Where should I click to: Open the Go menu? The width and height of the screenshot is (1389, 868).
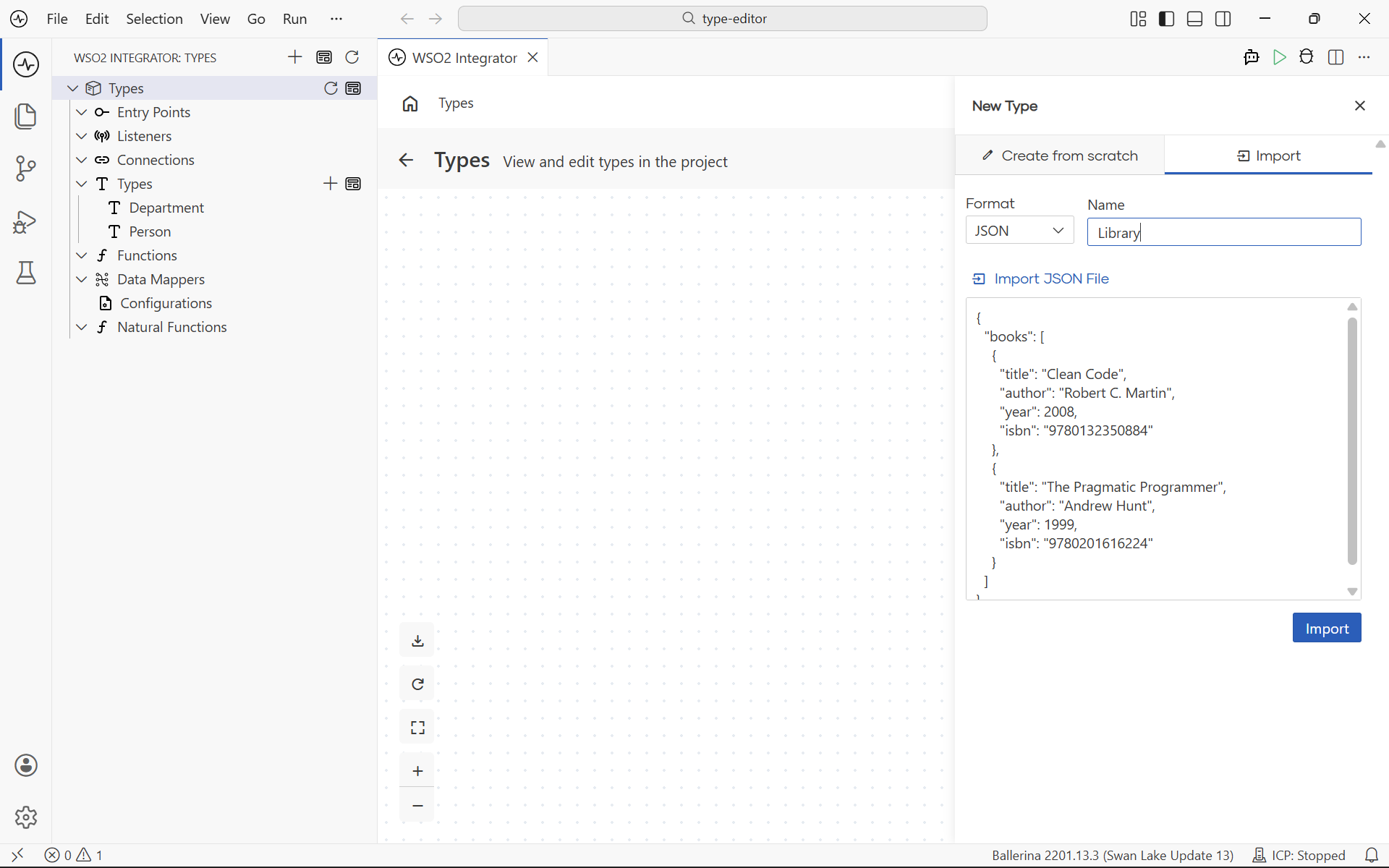pyautogui.click(x=256, y=19)
